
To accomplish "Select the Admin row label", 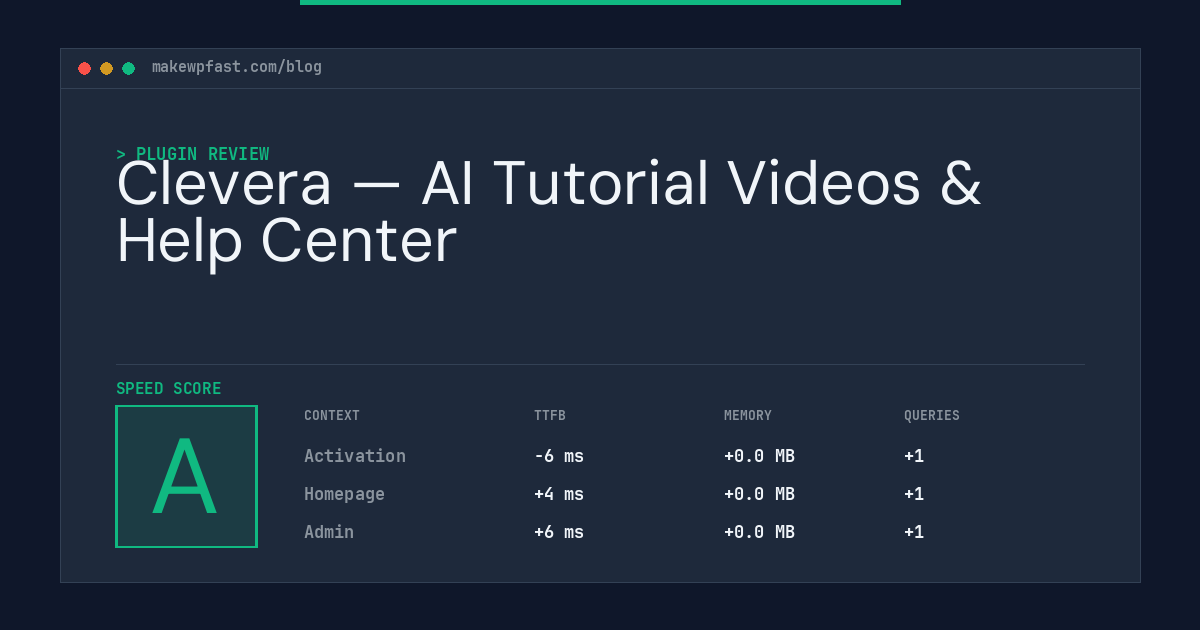I will tap(329, 532).
